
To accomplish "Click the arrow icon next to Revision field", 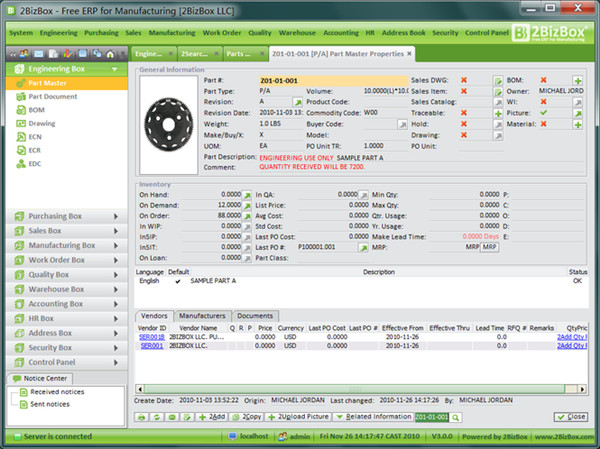I will (x=297, y=102).
